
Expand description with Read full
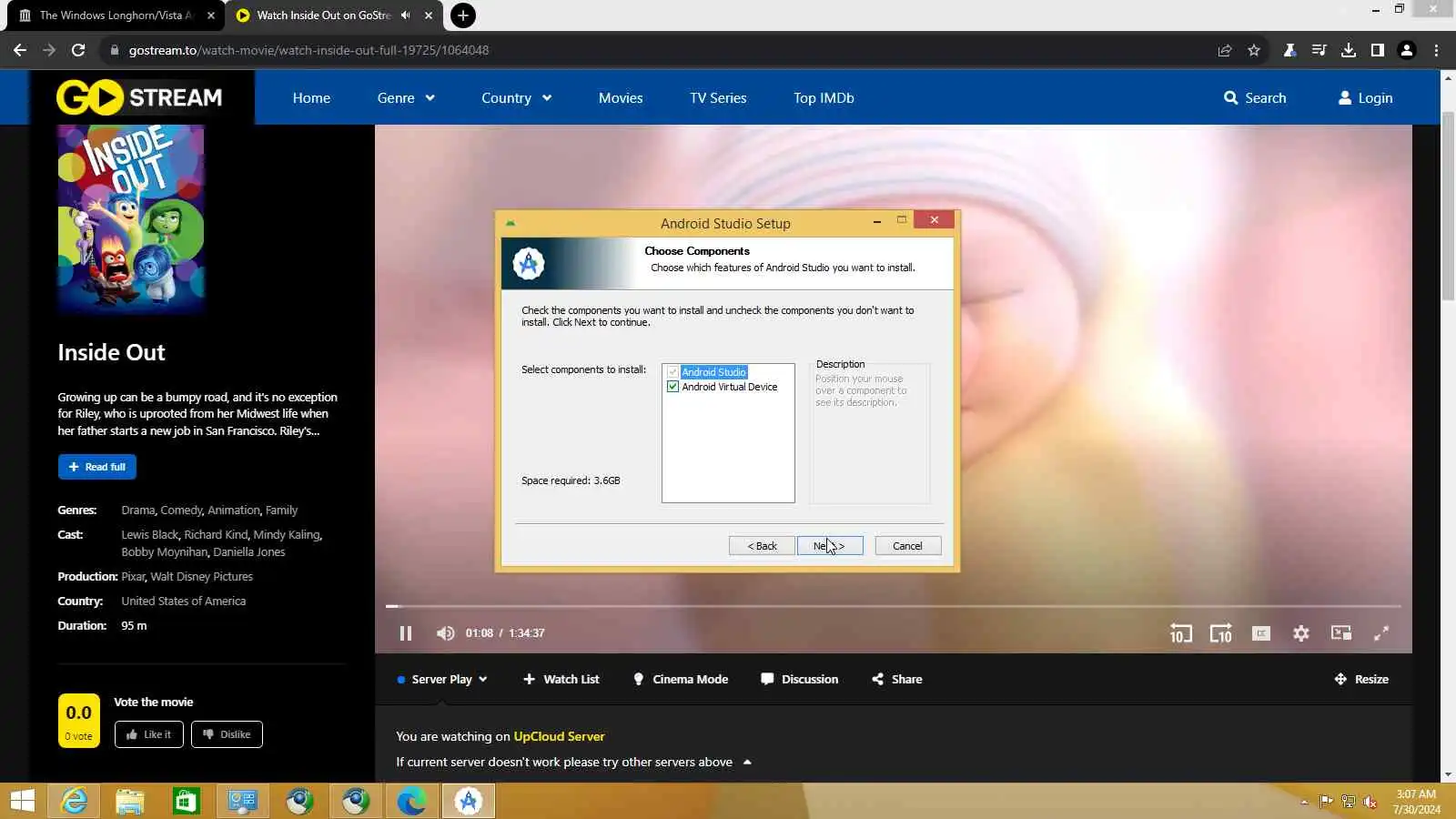97,467
